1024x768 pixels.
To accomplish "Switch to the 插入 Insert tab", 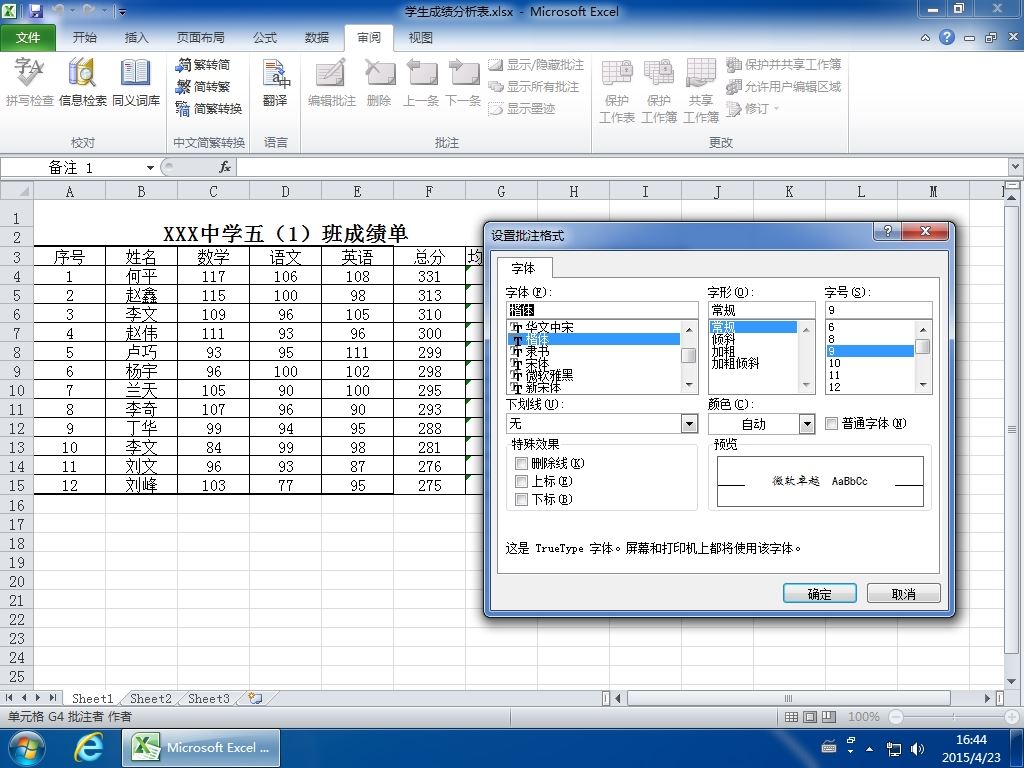I will (x=136, y=38).
